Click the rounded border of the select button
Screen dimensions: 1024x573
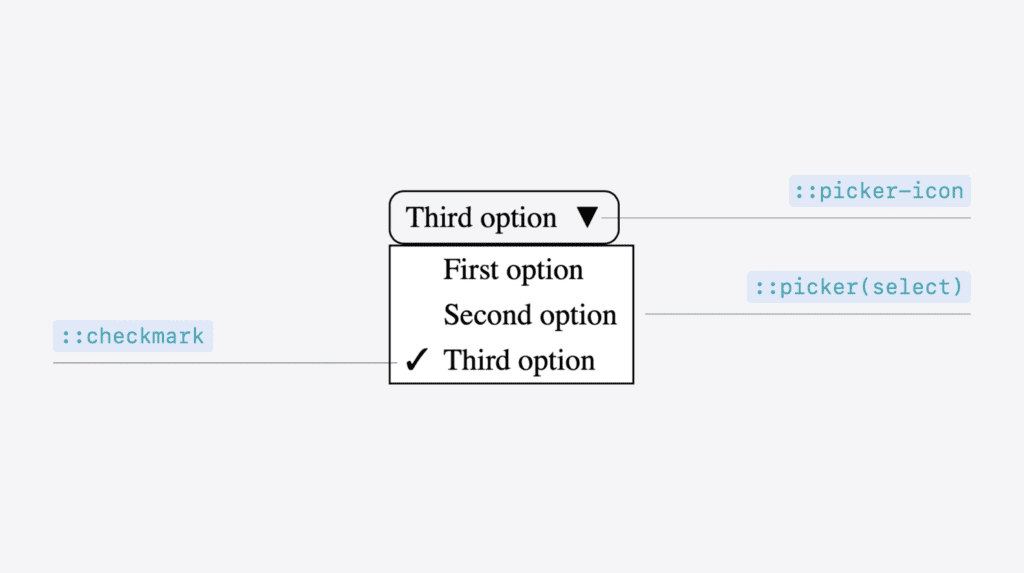tap(504, 191)
